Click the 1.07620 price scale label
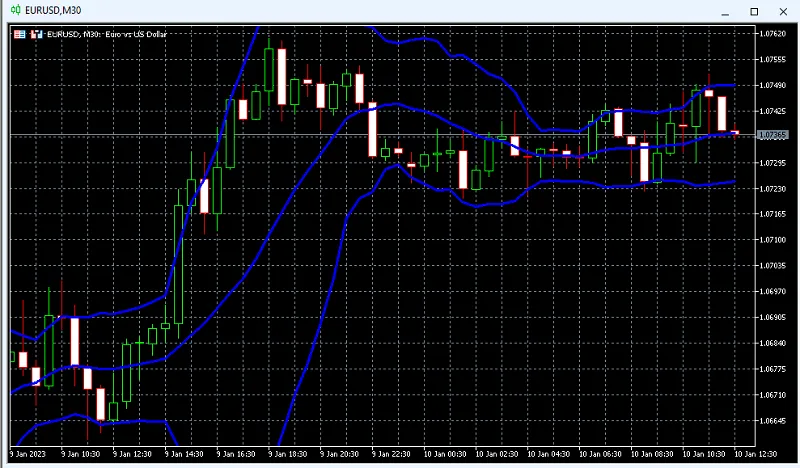The width and height of the screenshot is (800, 468). [772, 34]
